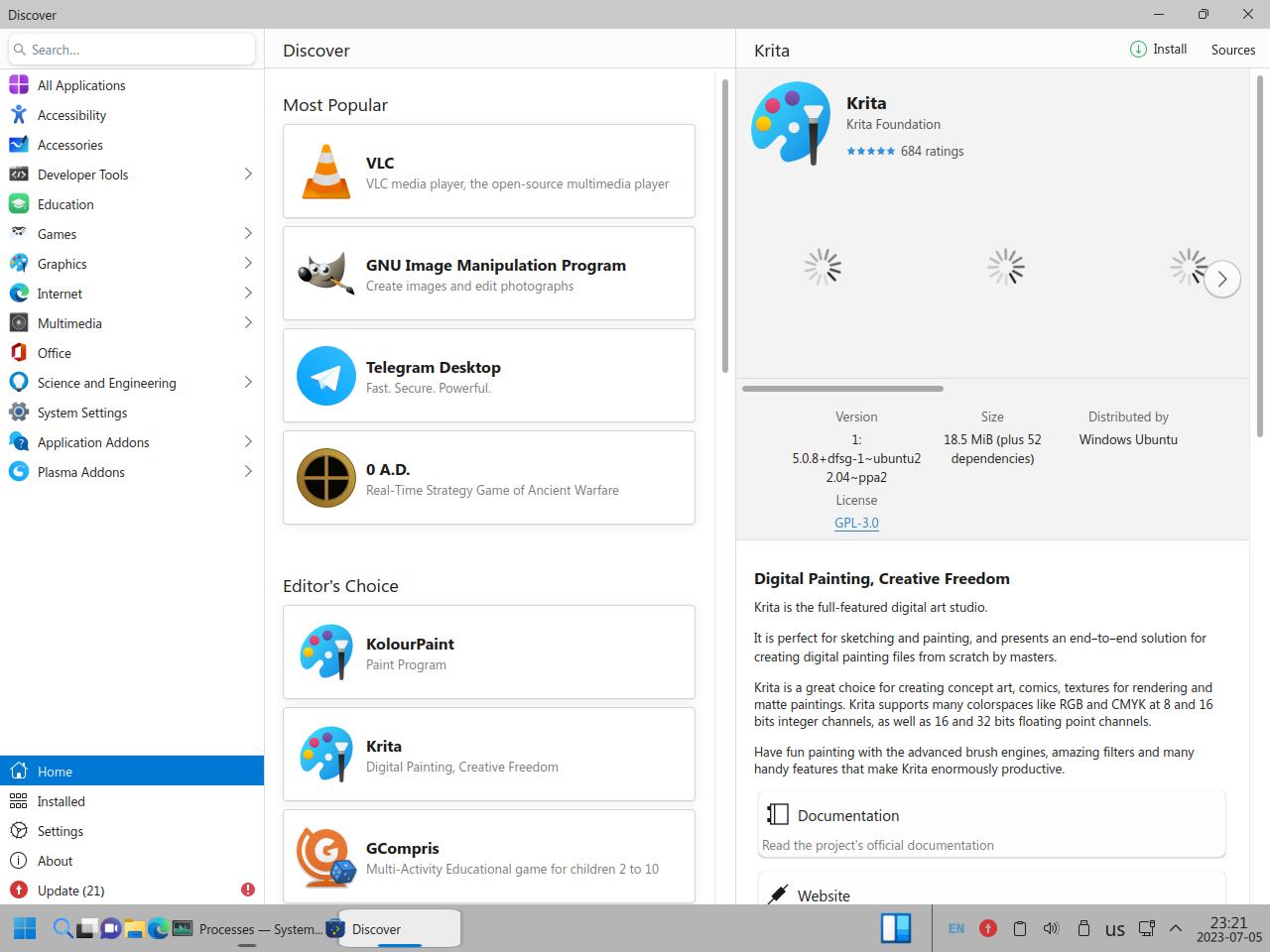Image resolution: width=1270 pixels, height=952 pixels.
Task: Expand the Plasma Addons category
Action: [x=248, y=472]
